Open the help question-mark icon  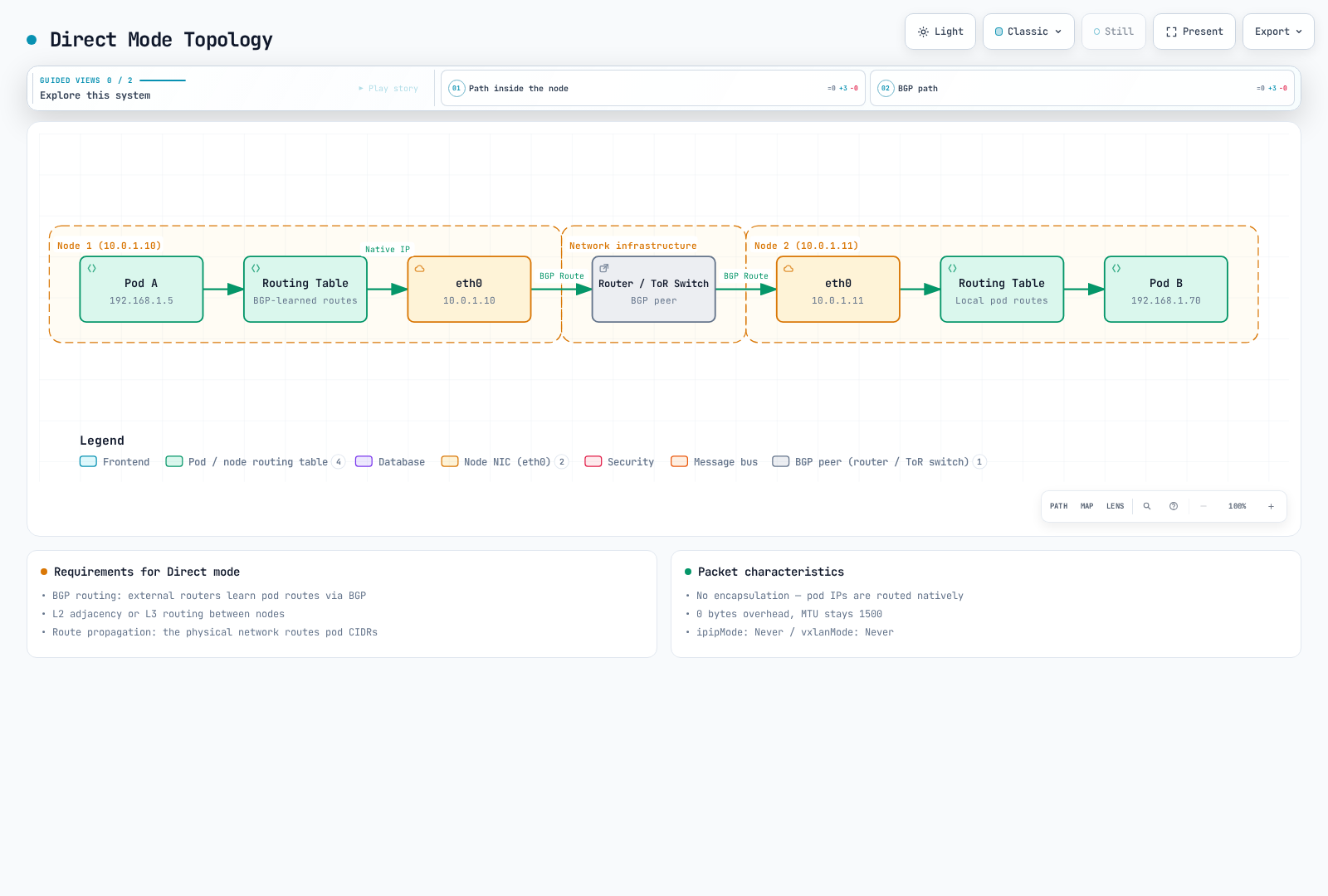coord(1174,506)
